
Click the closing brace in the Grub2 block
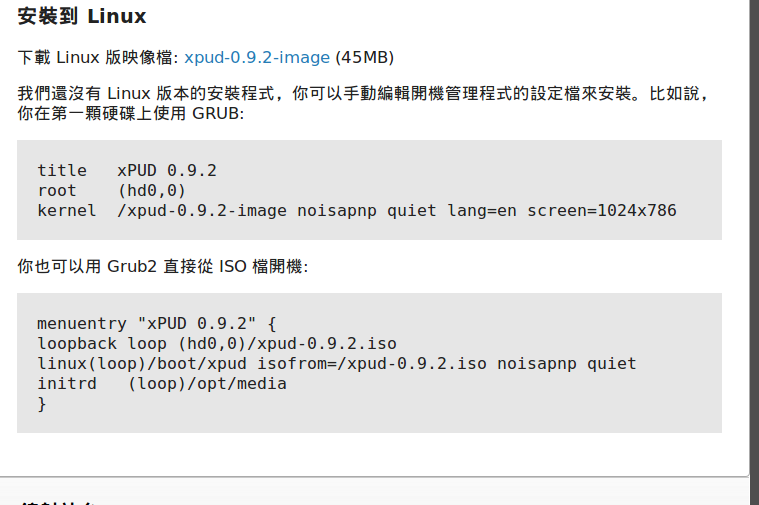42,403
